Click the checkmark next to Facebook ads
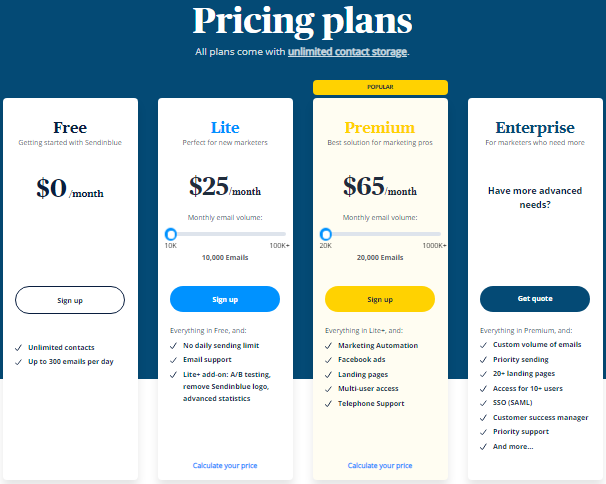606x484 pixels. [329, 360]
